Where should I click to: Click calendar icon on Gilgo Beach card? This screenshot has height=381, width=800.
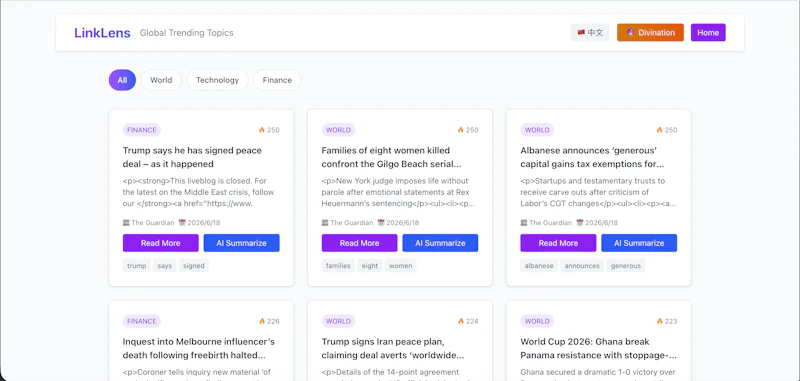(x=381, y=223)
